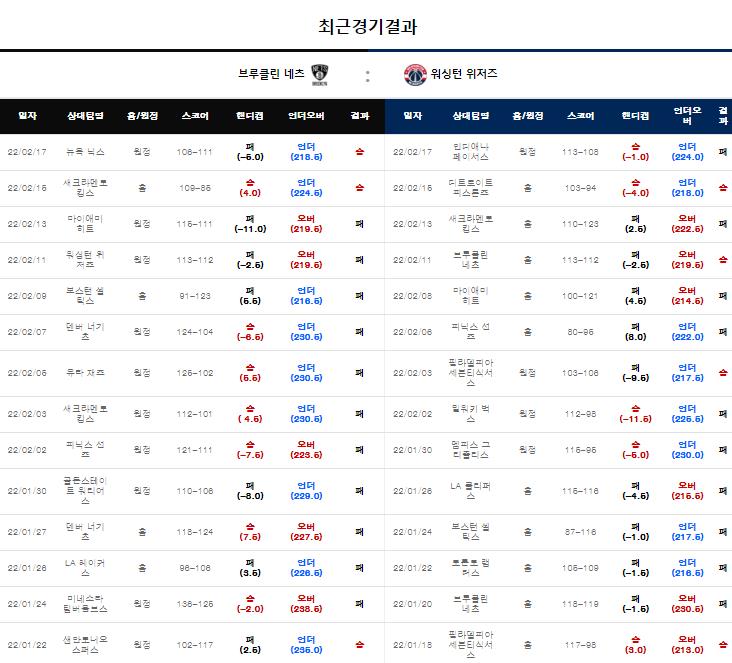732x663 pixels.
Task: Click the 오버 (213.0) under-over cell
Action: point(687,645)
